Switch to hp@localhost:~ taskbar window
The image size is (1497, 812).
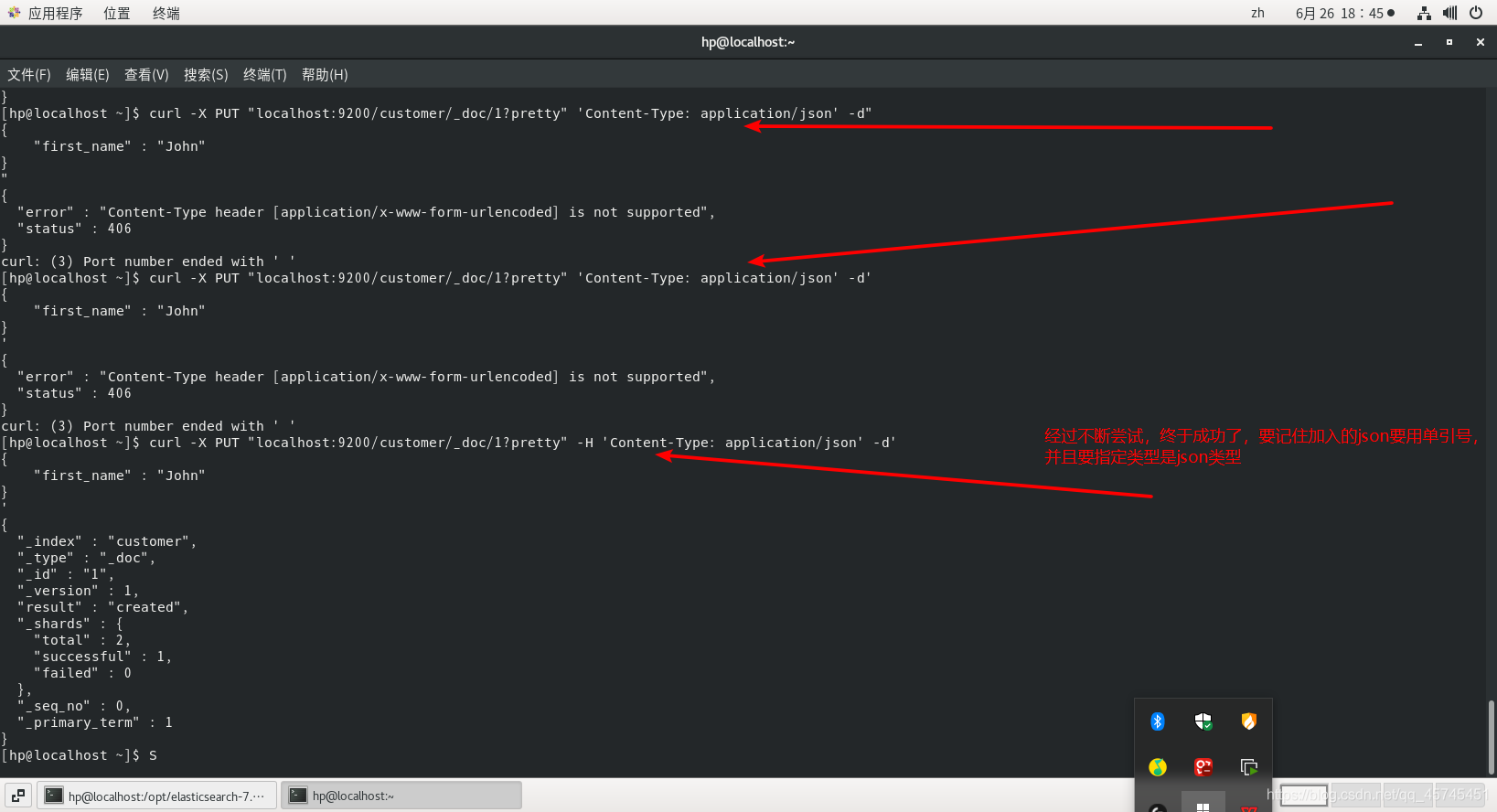coord(401,796)
